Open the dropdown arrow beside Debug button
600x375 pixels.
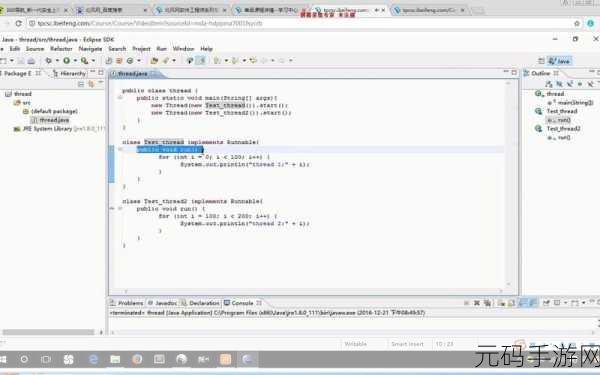coord(57,60)
